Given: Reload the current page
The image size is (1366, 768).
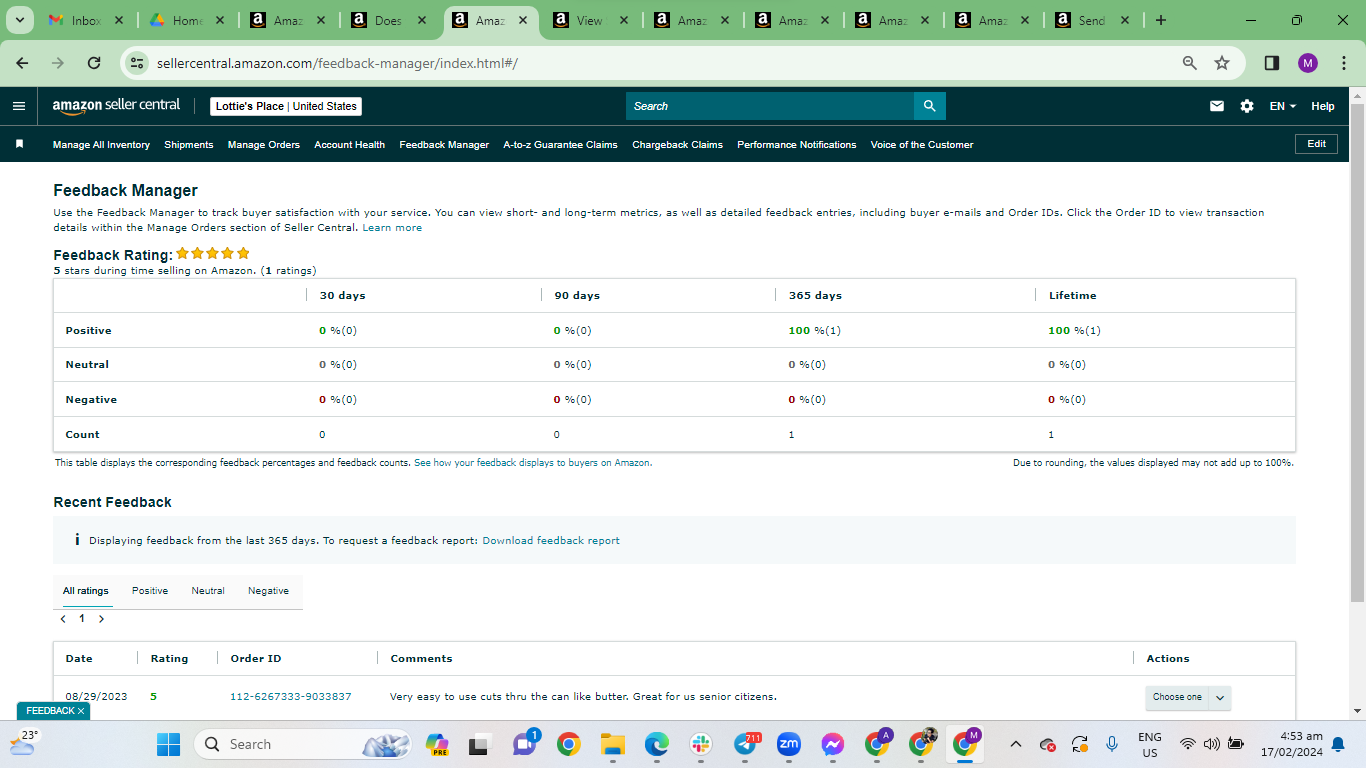Looking at the screenshot, I should [94, 63].
